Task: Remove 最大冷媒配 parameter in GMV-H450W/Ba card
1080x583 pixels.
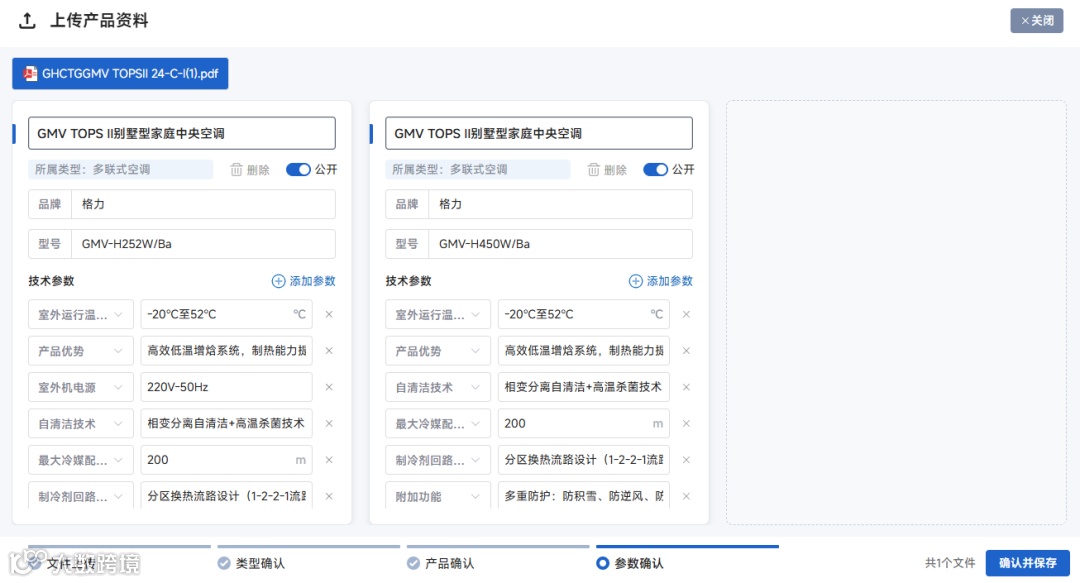Action: (x=686, y=424)
